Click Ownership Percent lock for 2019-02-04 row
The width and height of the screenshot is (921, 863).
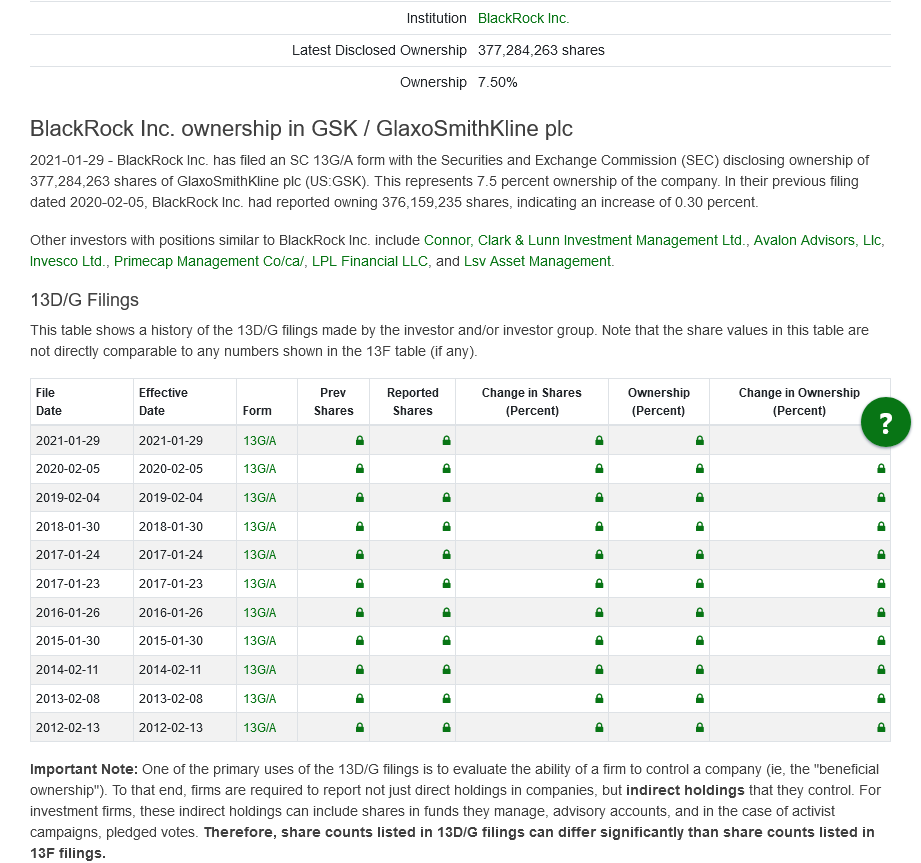tap(700, 497)
